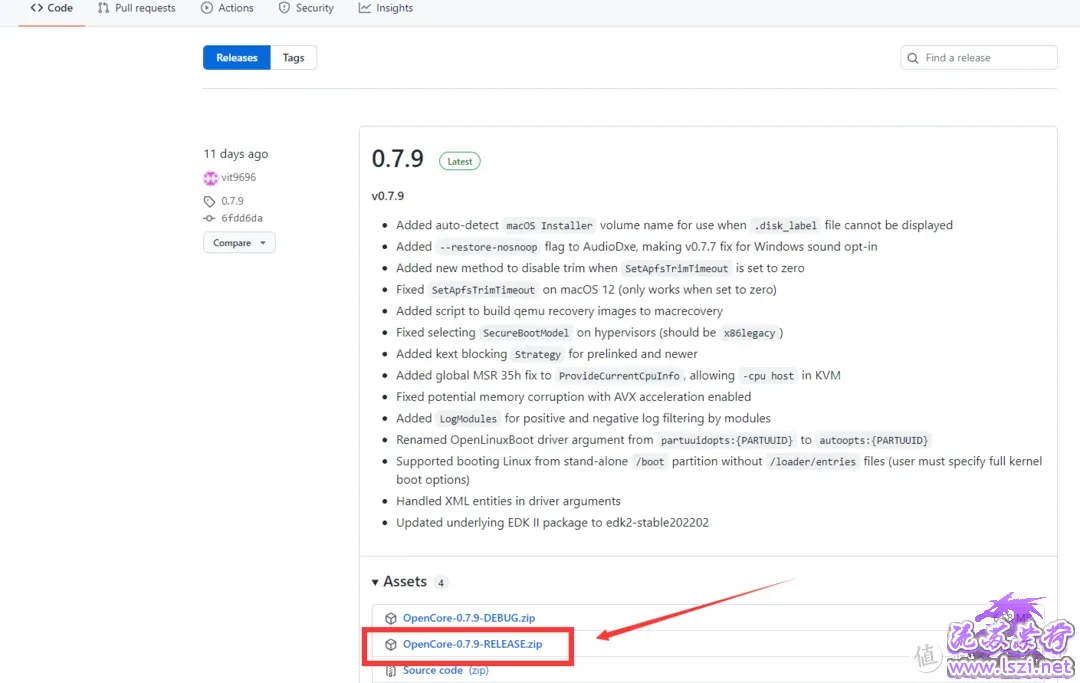
Task: Click the '/boot' code snippet
Action: tap(650, 462)
